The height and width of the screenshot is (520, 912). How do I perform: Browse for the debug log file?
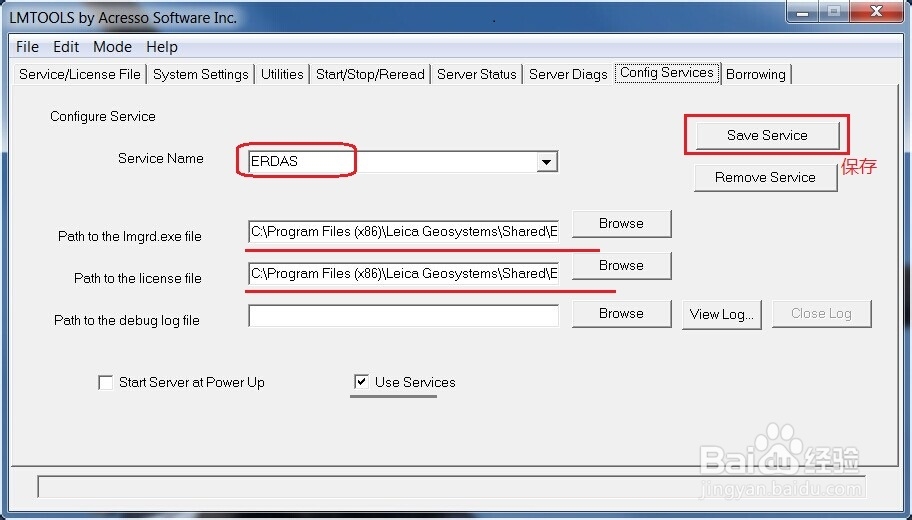(621, 314)
